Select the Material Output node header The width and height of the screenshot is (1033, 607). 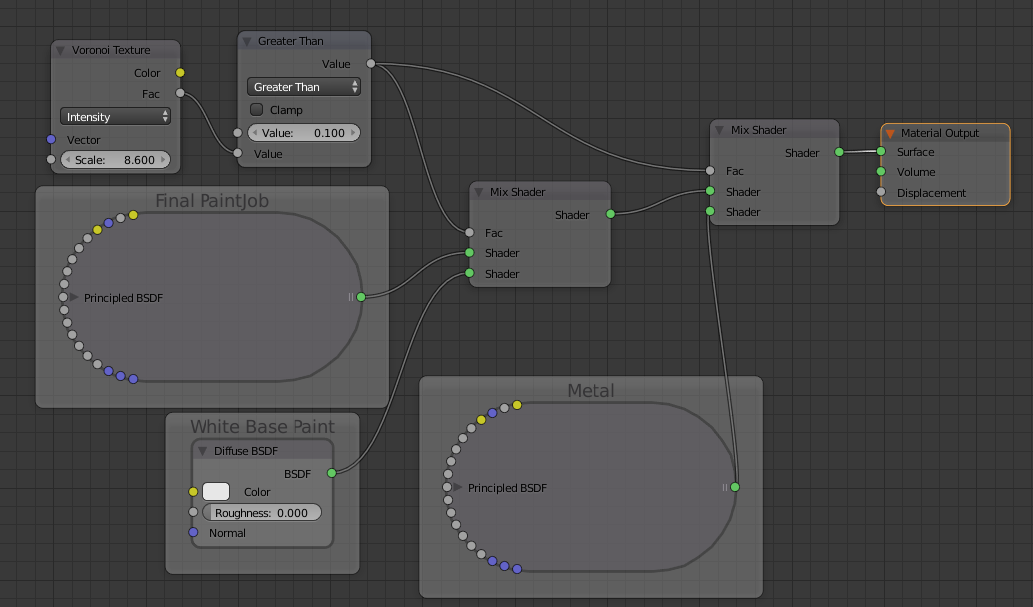[945, 133]
